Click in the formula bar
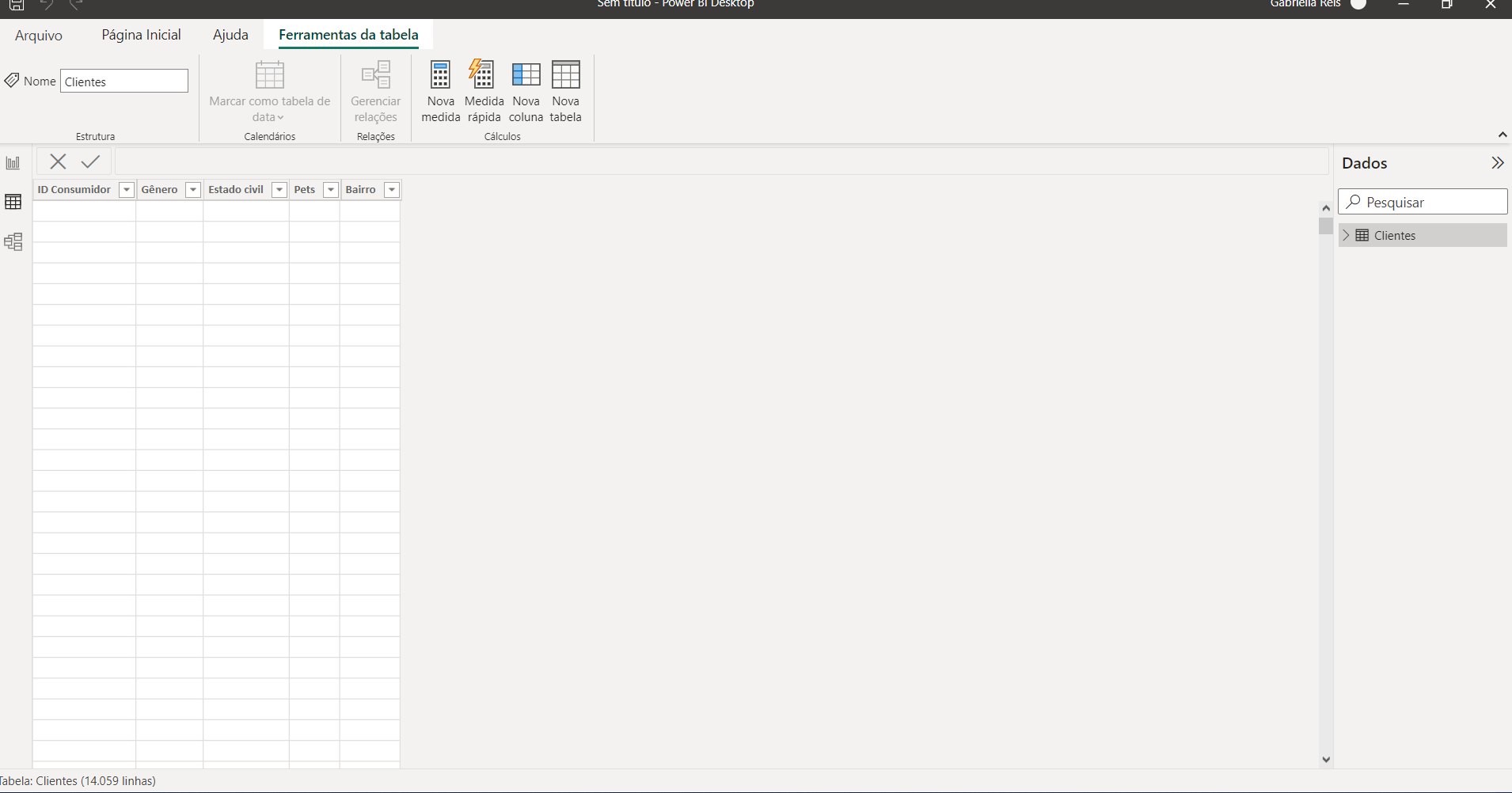 pyautogui.click(x=721, y=161)
